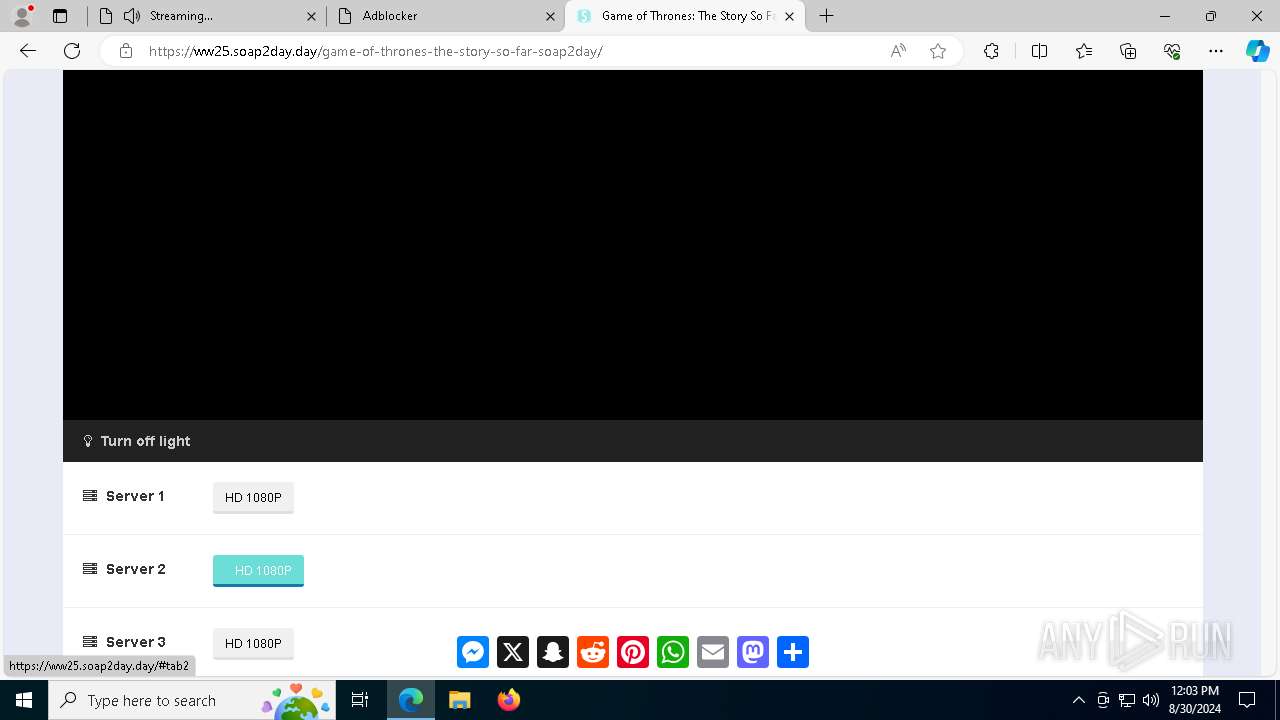Share via Email icon
Viewport: 1280px width, 720px height.
tap(713, 652)
